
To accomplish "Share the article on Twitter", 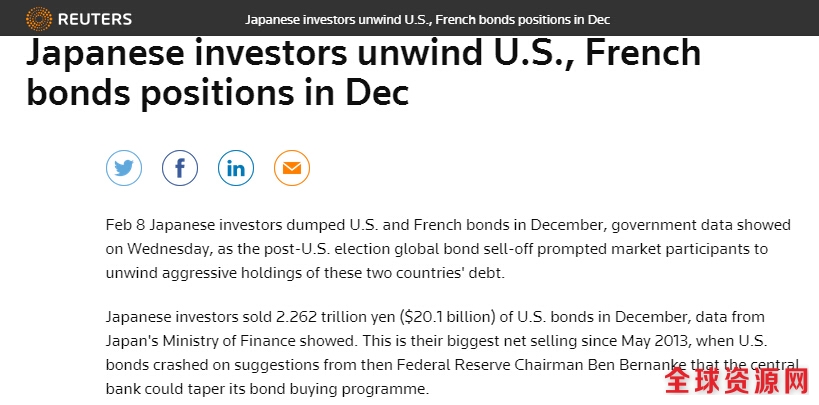I will pyautogui.click(x=124, y=168).
